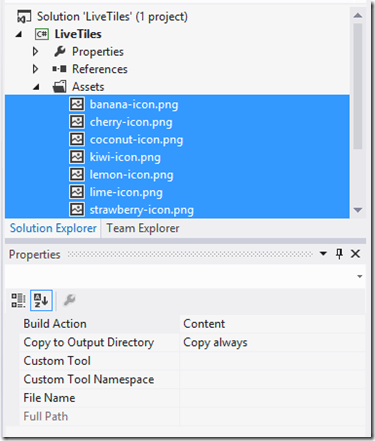The image size is (375, 441).
Task: Click the Solution Explorer scroll down arrow
Action: 358,210
